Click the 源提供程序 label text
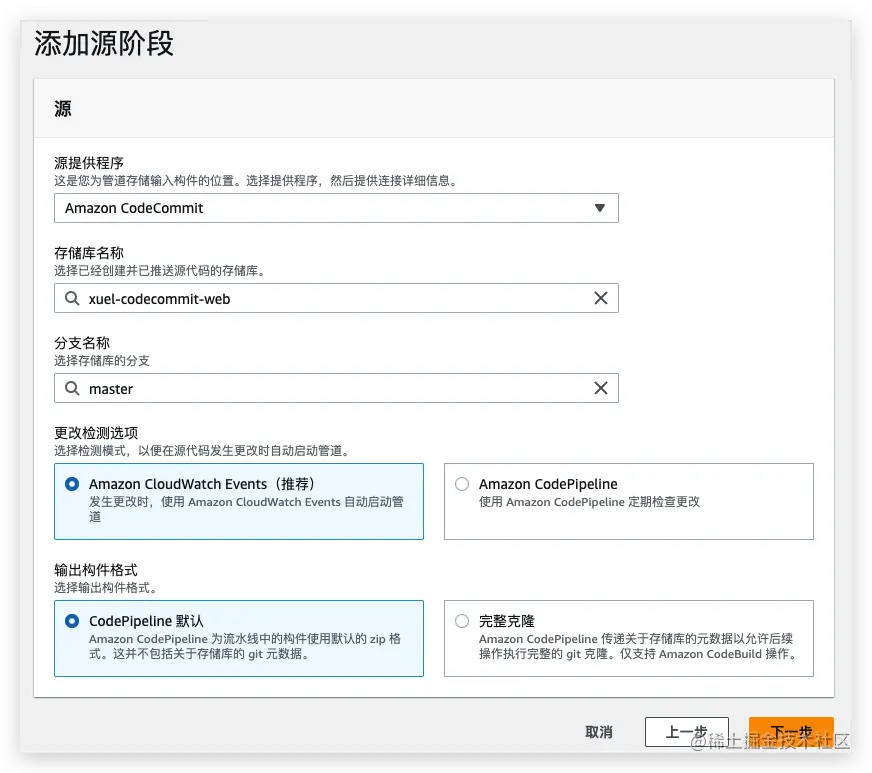This screenshot has width=872, height=773. point(89,163)
